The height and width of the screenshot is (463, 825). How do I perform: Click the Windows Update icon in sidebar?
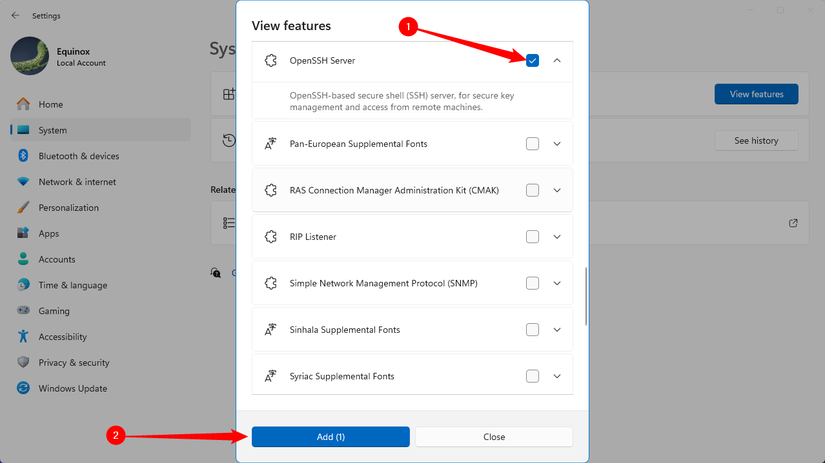pyautogui.click(x=22, y=388)
